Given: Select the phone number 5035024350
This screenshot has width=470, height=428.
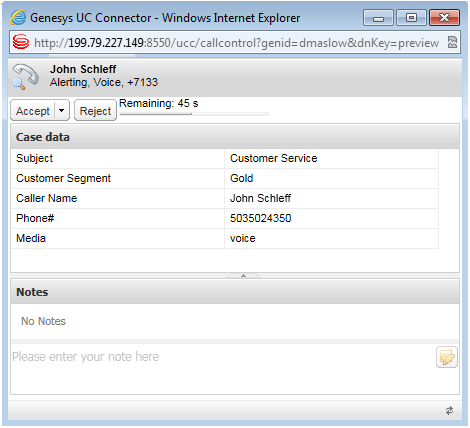Looking at the screenshot, I should [x=261, y=218].
